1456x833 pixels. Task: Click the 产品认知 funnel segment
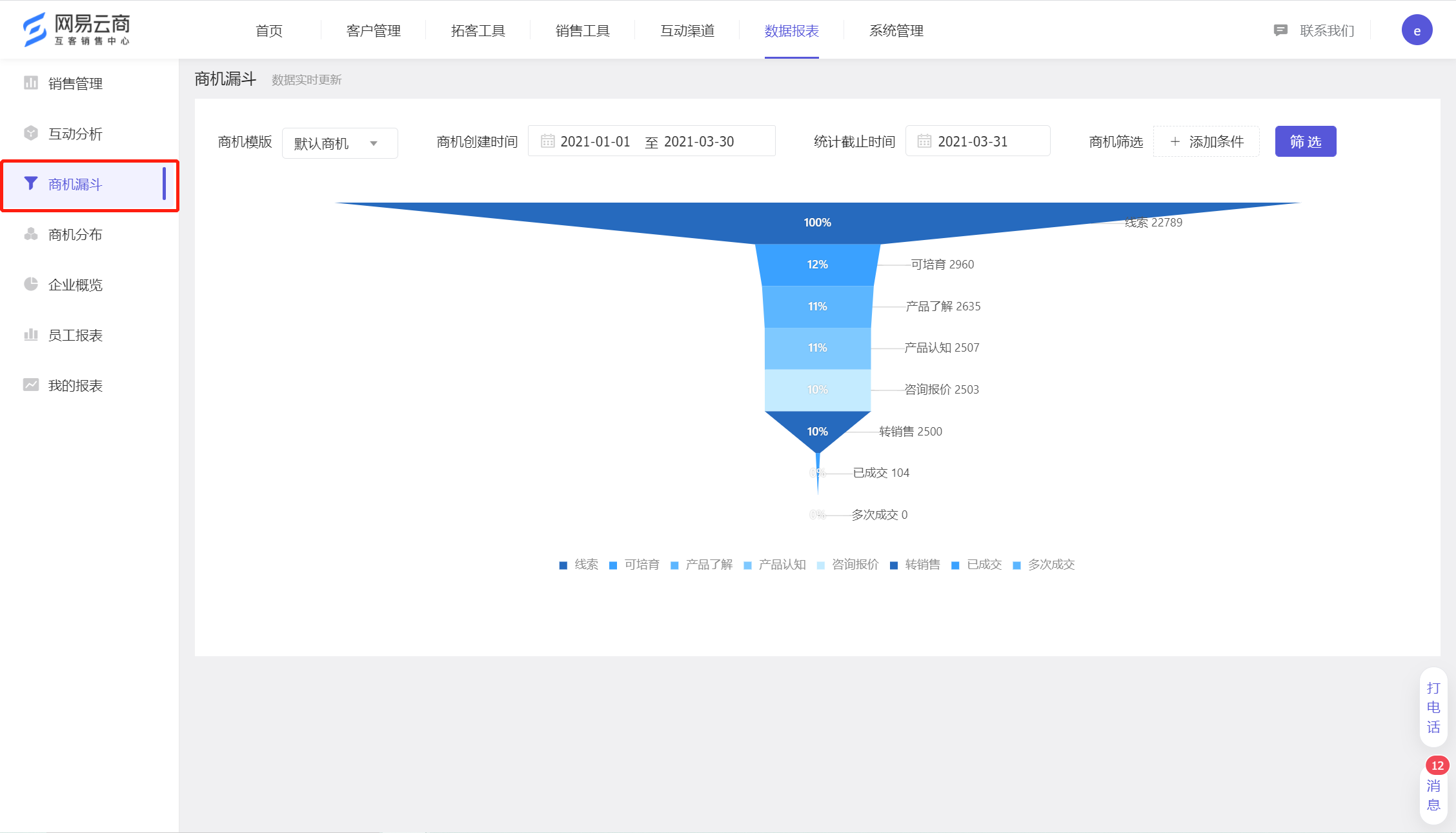817,348
